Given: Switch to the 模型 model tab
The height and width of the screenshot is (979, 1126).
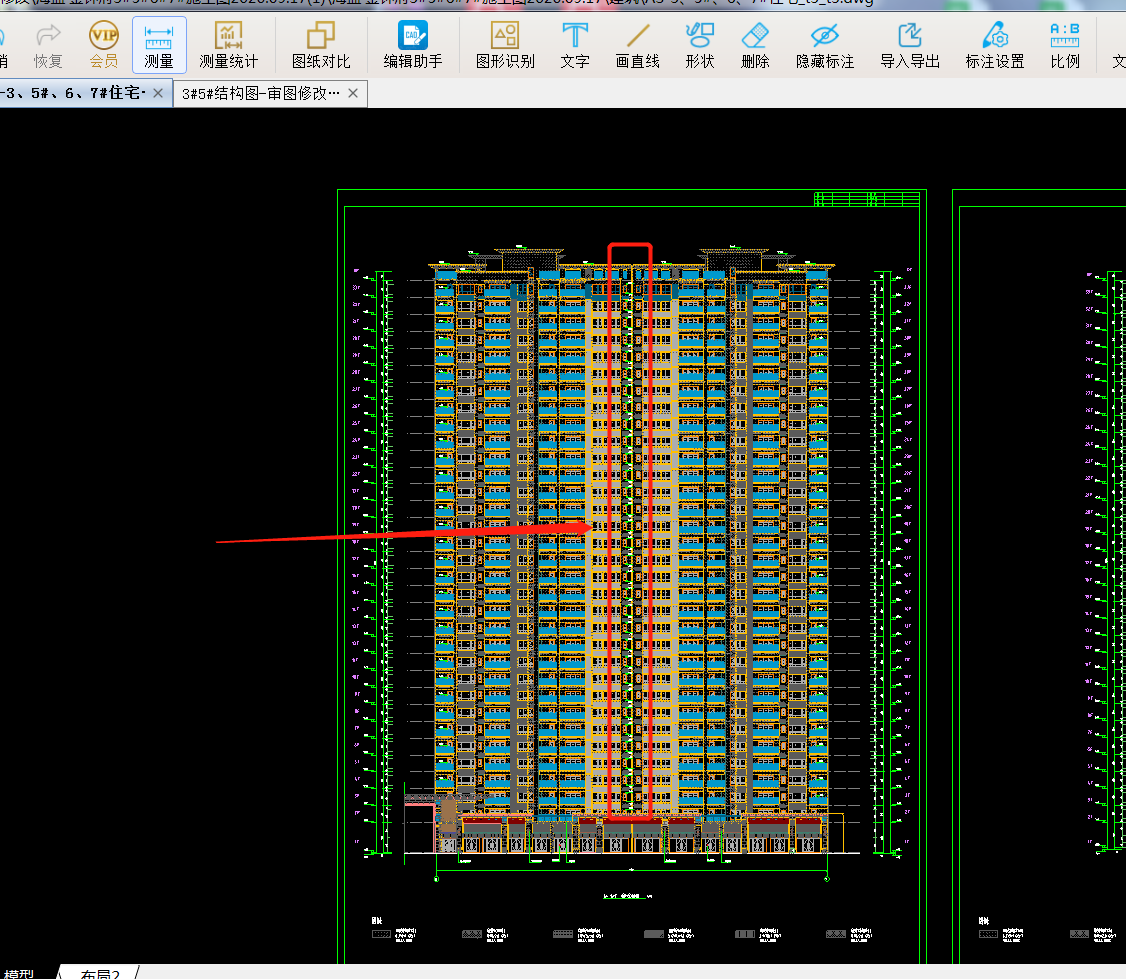Looking at the screenshot, I should (19, 973).
